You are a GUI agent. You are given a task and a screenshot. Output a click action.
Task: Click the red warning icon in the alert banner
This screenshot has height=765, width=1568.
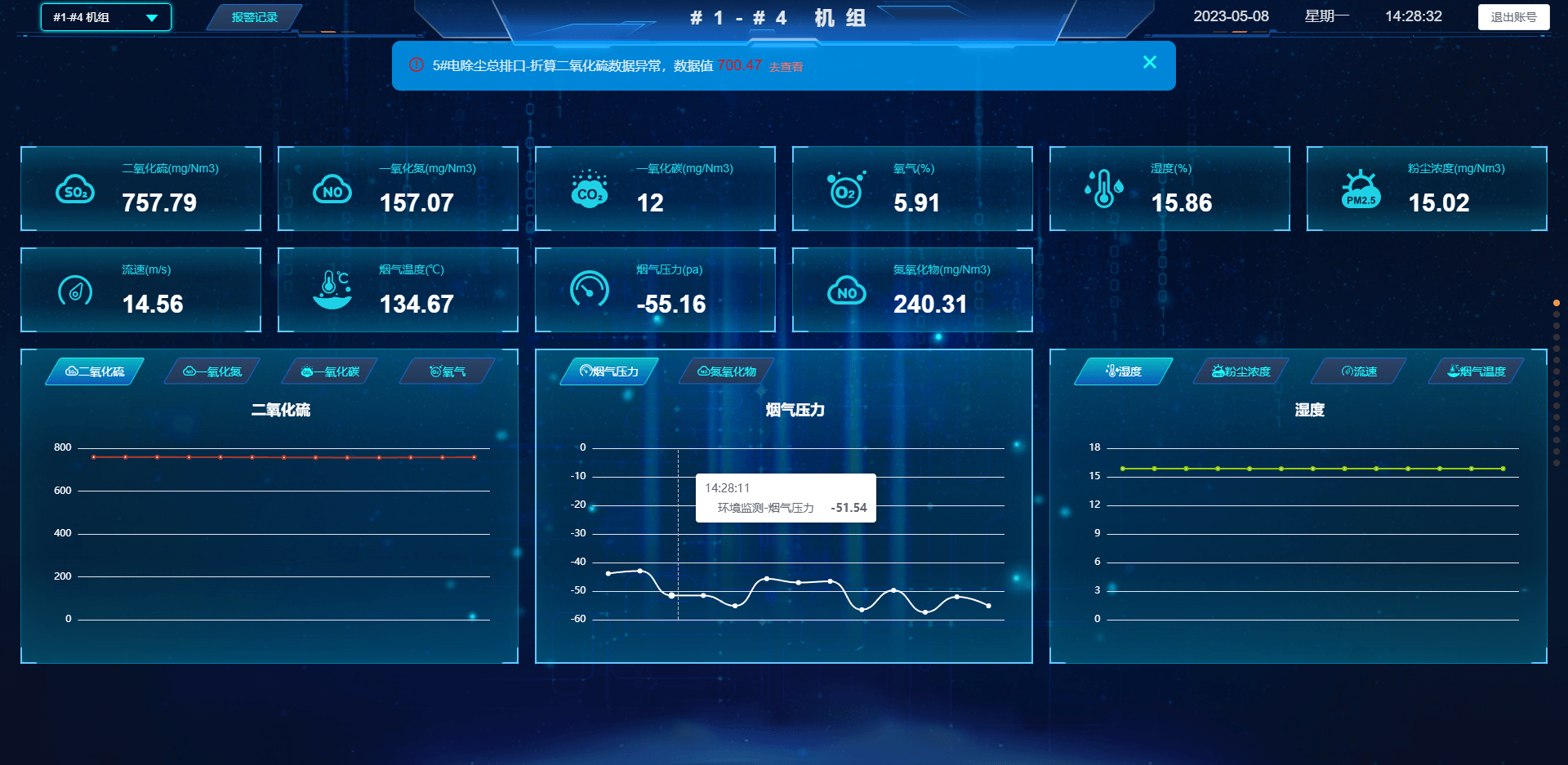(416, 64)
